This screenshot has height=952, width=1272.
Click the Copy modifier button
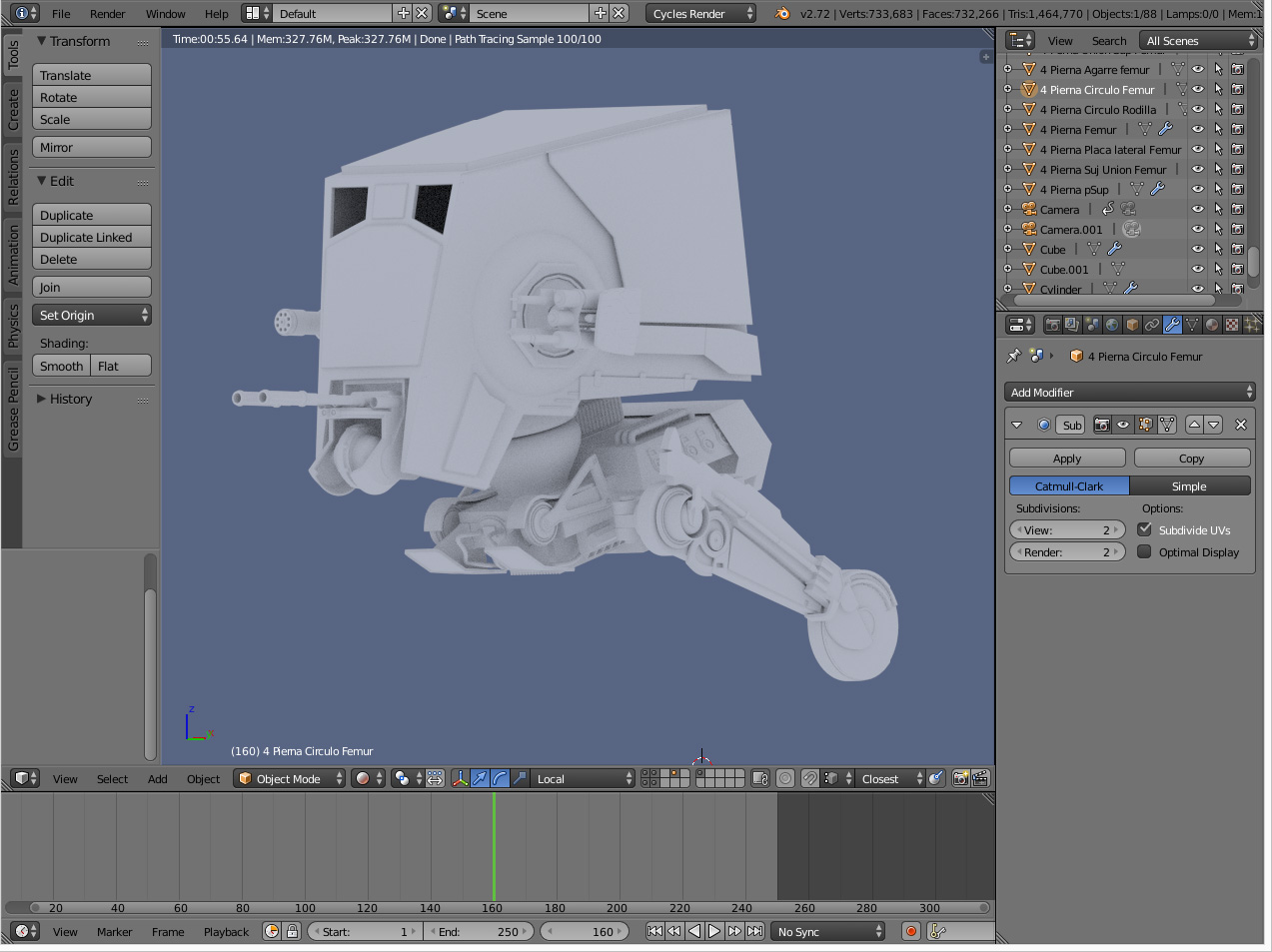[x=1191, y=458]
